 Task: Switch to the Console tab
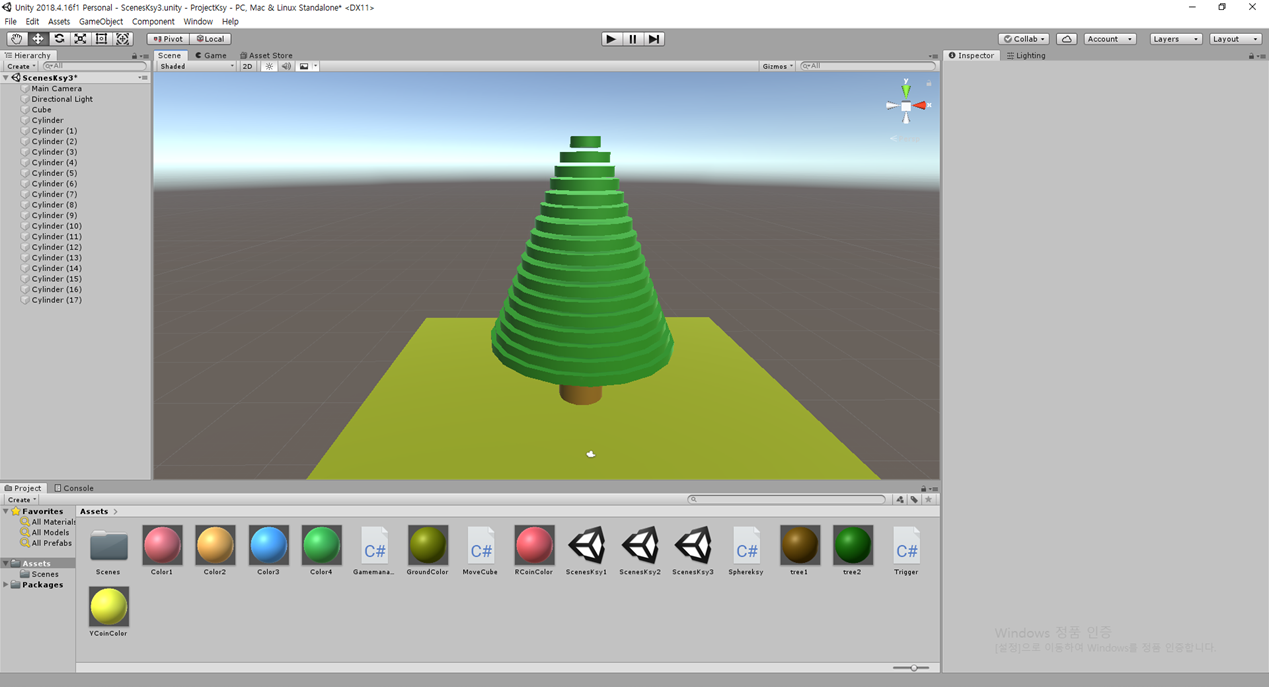[x=74, y=488]
